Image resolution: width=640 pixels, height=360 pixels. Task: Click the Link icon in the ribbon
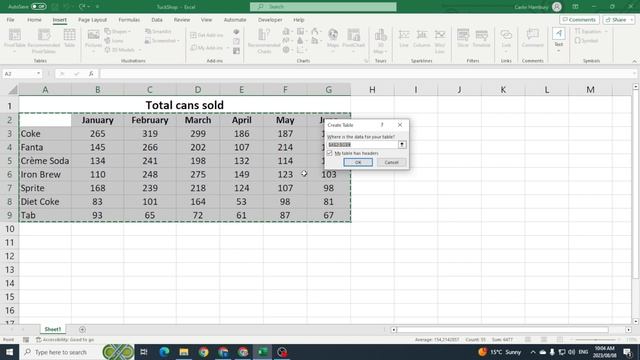pos(506,39)
